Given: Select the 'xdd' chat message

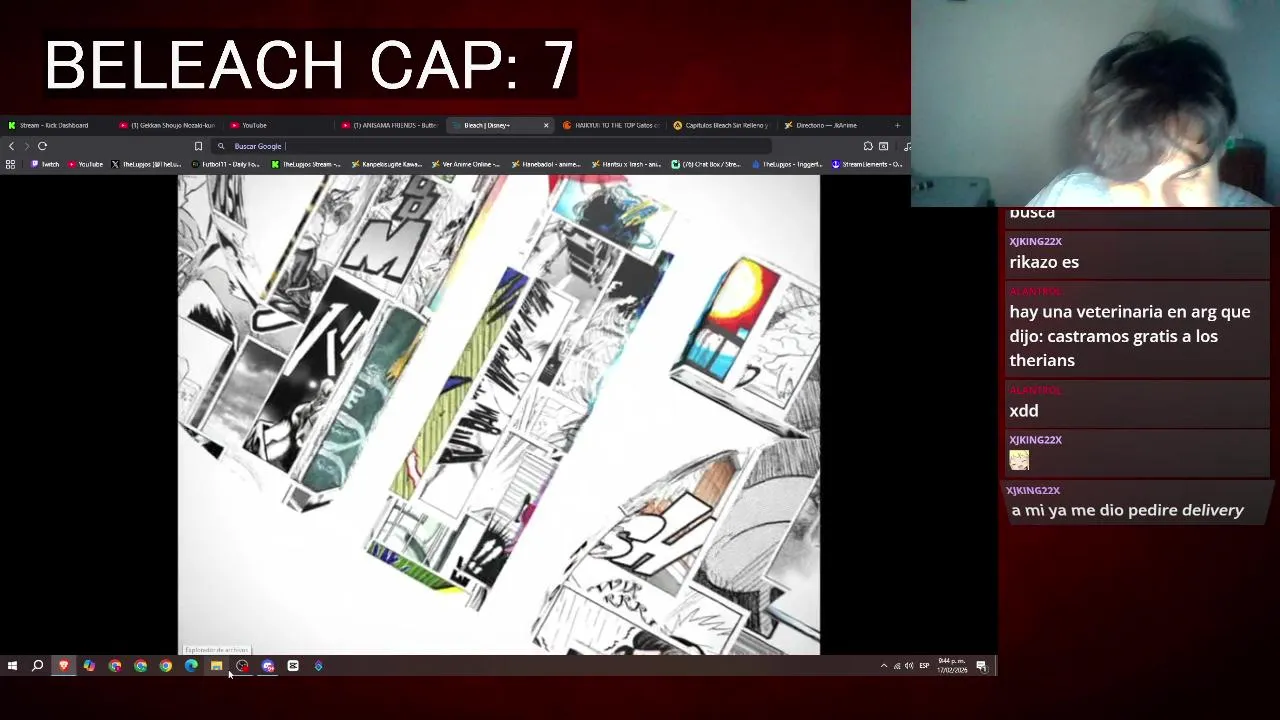Looking at the screenshot, I should 1024,410.
